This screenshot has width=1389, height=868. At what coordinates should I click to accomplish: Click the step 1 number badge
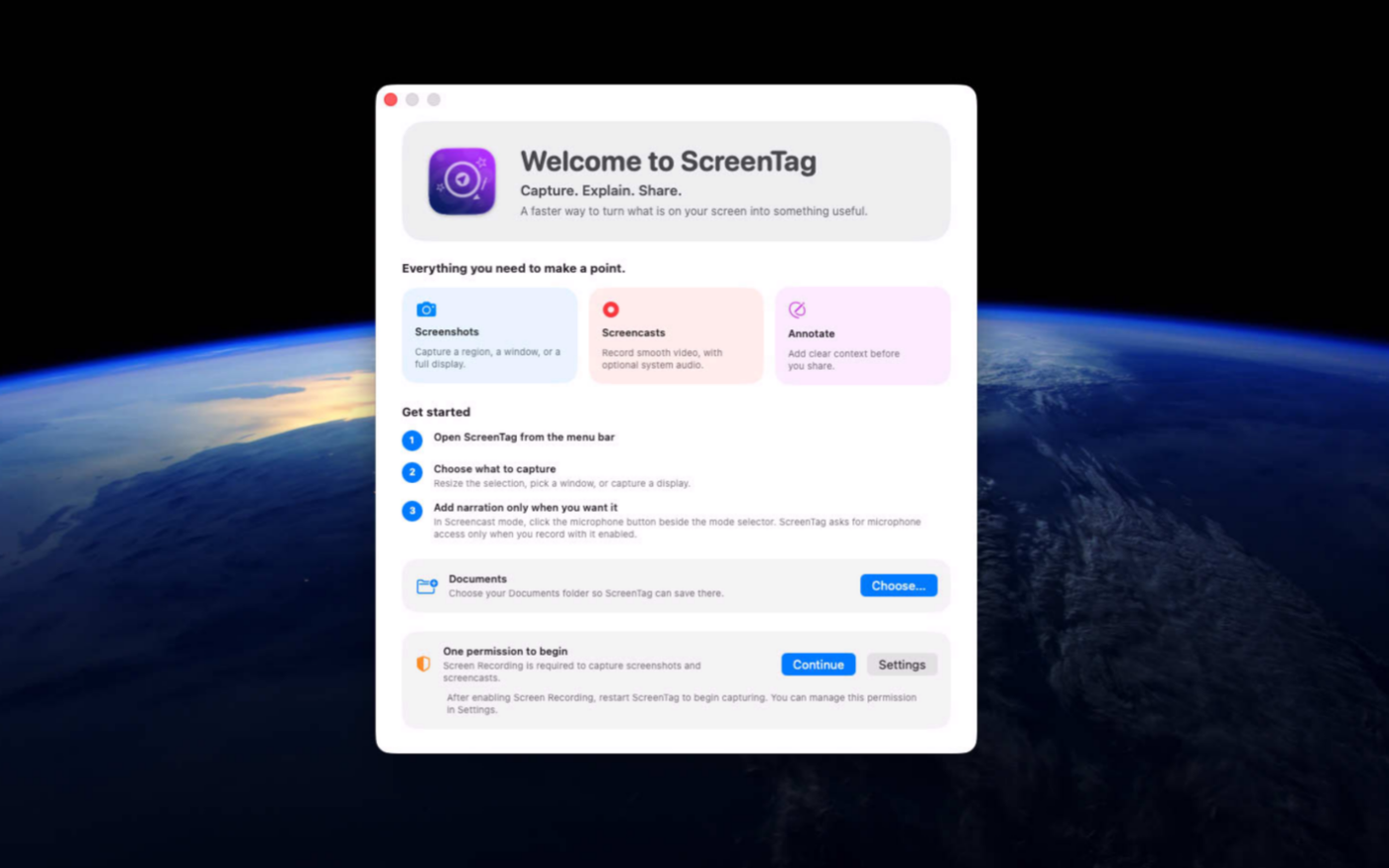pyautogui.click(x=412, y=440)
